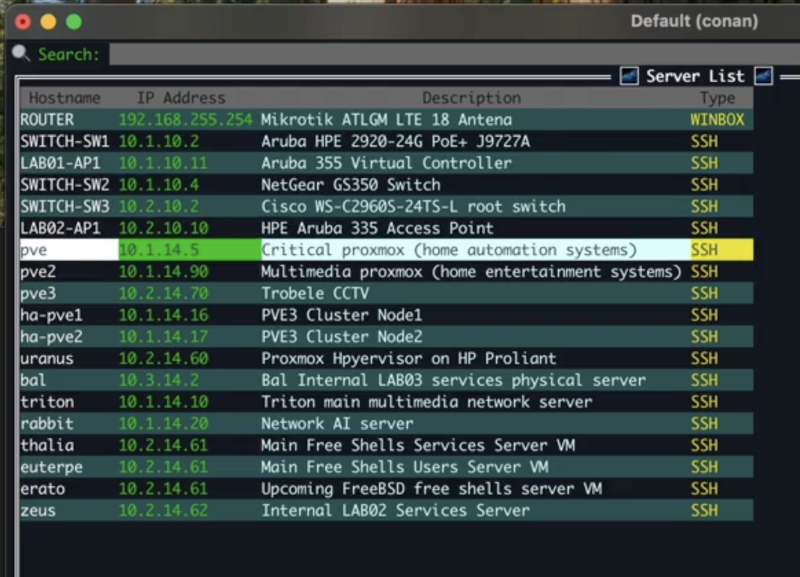Click IP address 192.168.255.254
Viewport: 800px width, 577px height.
[x=186, y=120]
